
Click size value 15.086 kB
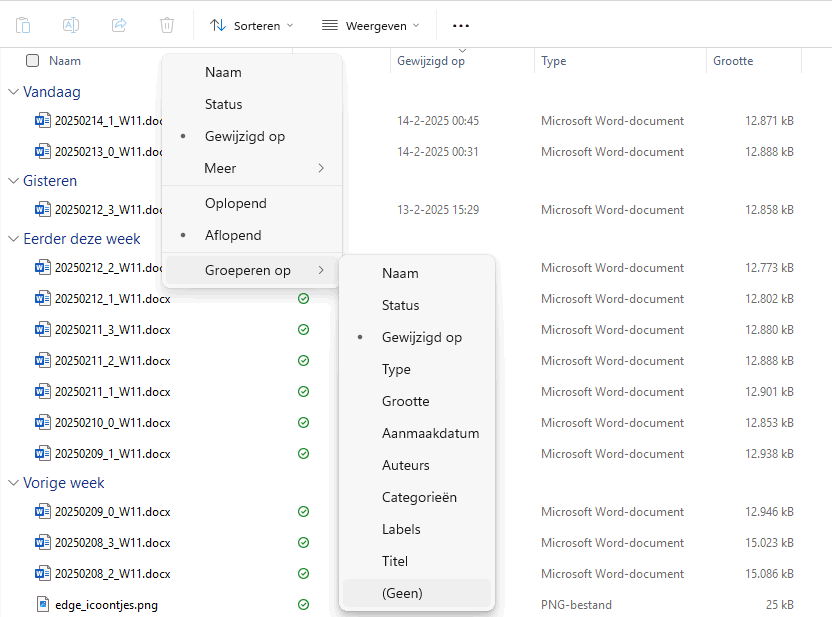pos(769,574)
